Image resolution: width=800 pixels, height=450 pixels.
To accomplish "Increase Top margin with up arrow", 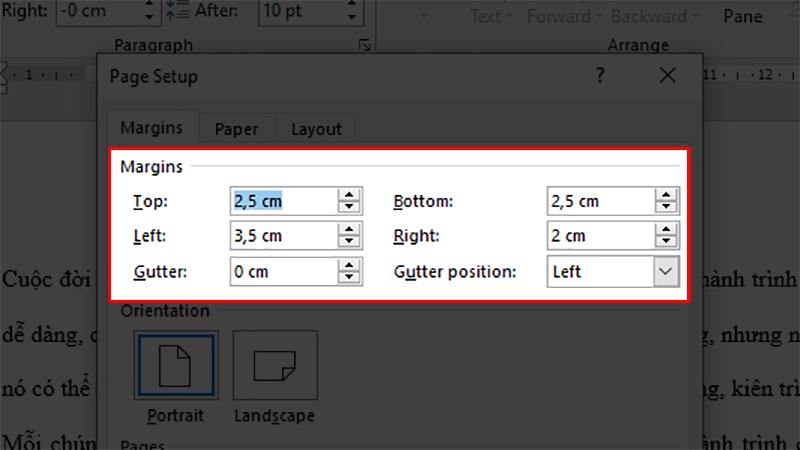I will tap(349, 196).
